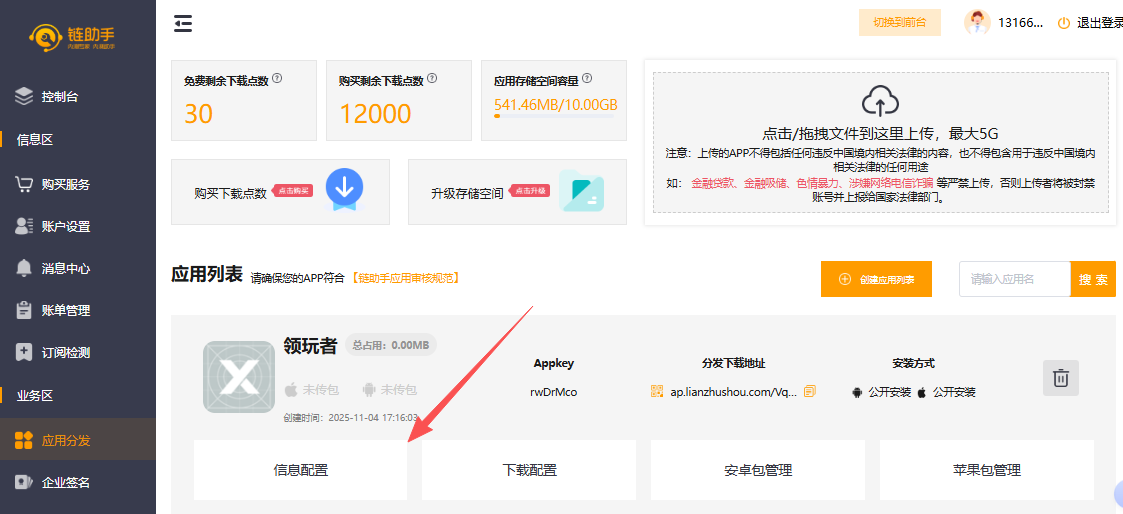The height and width of the screenshot is (514, 1123).
Task: Go to 账户设置 in the sidebar
Action: [65, 226]
